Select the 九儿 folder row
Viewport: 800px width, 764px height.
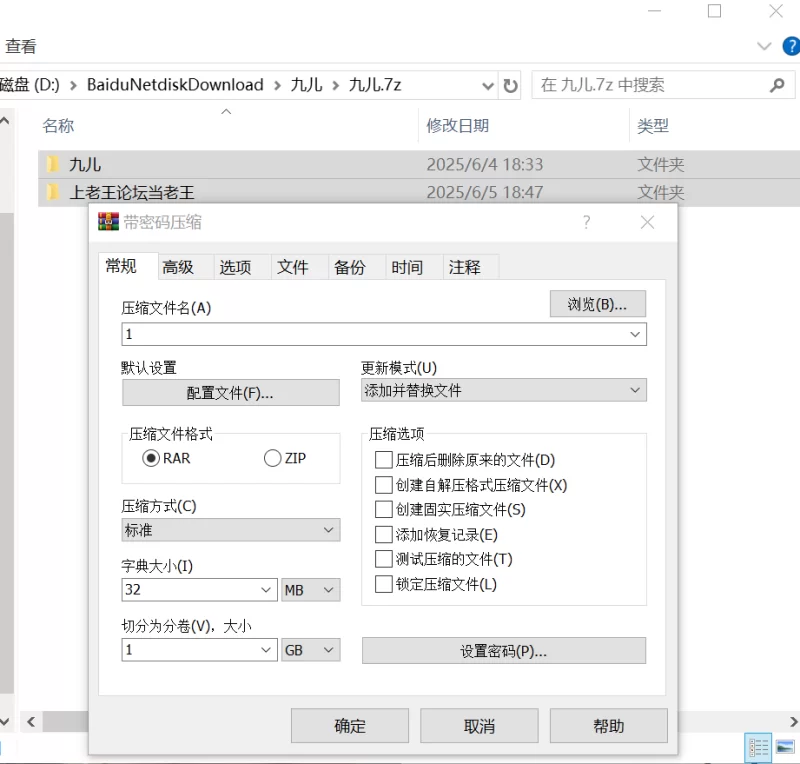tap(419, 164)
